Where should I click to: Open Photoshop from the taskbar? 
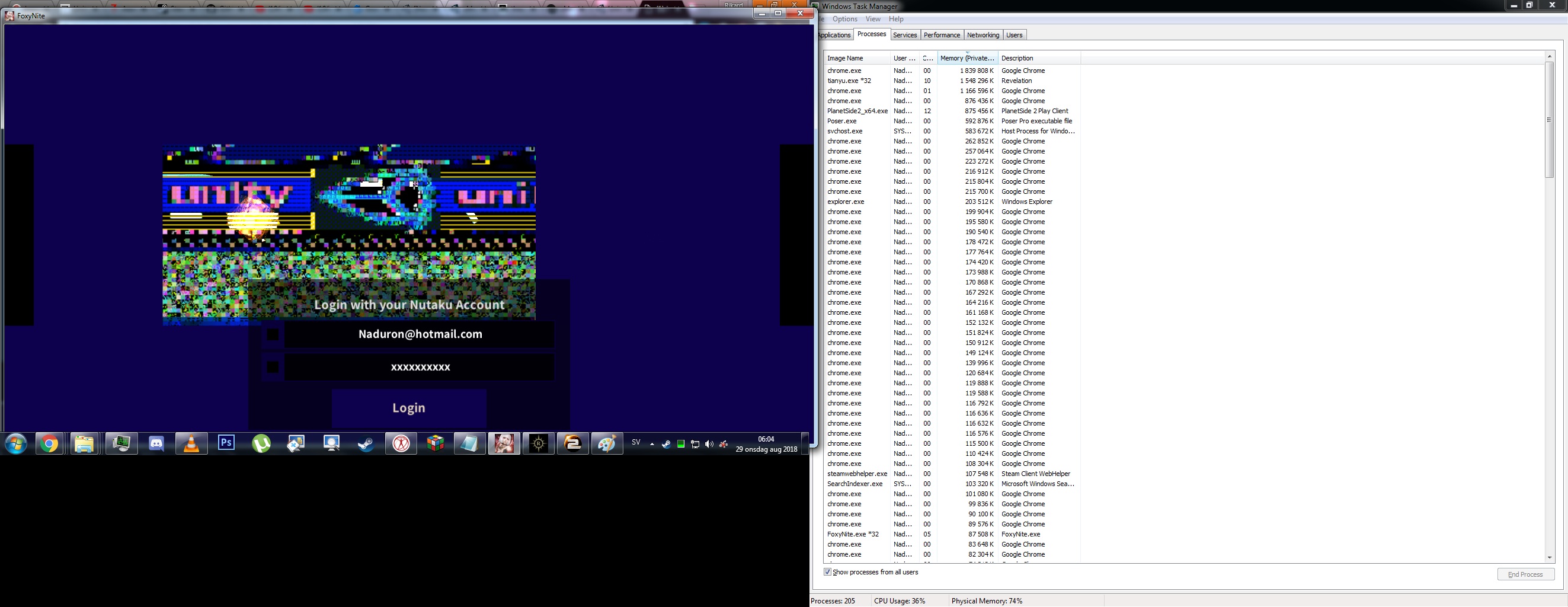(226, 443)
